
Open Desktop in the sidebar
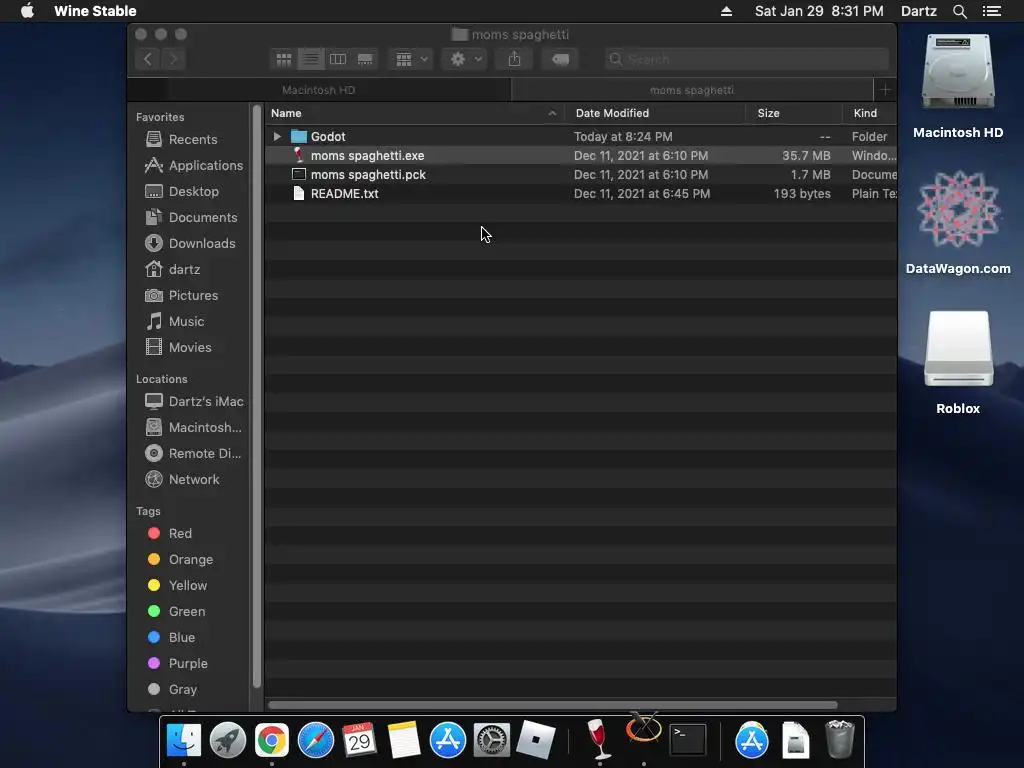(x=194, y=191)
